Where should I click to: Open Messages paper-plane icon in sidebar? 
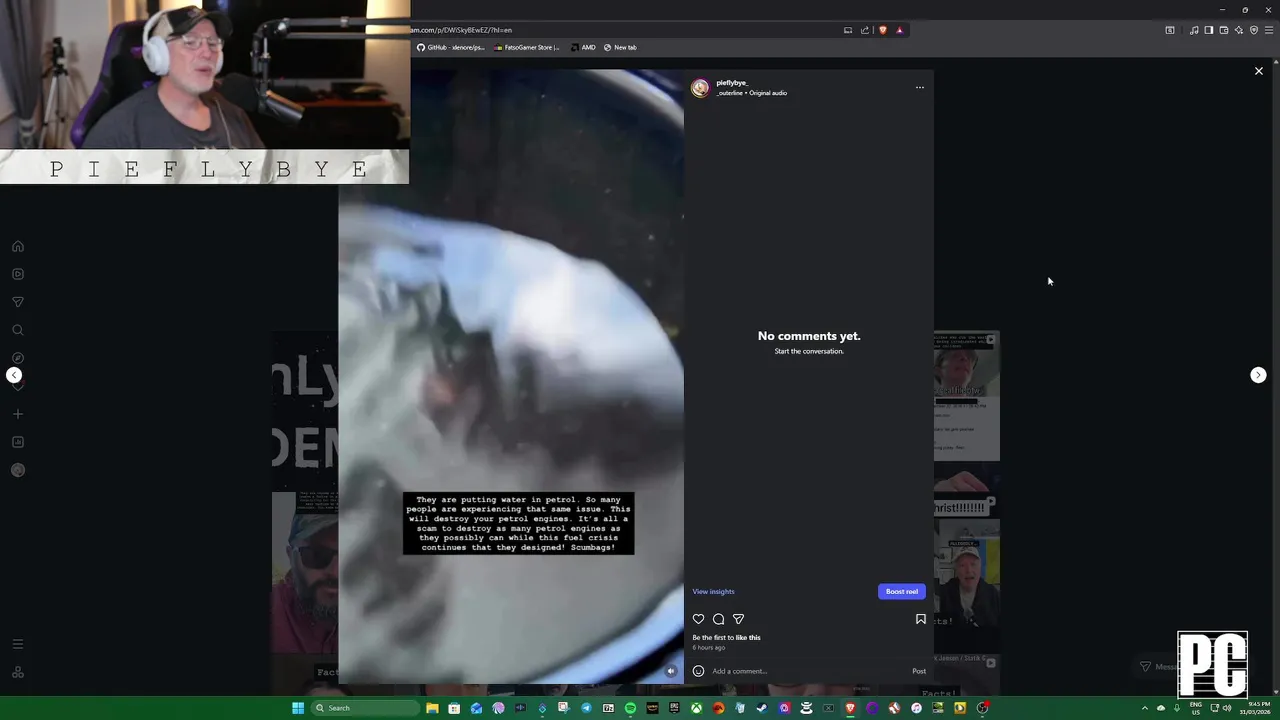pos(17,302)
